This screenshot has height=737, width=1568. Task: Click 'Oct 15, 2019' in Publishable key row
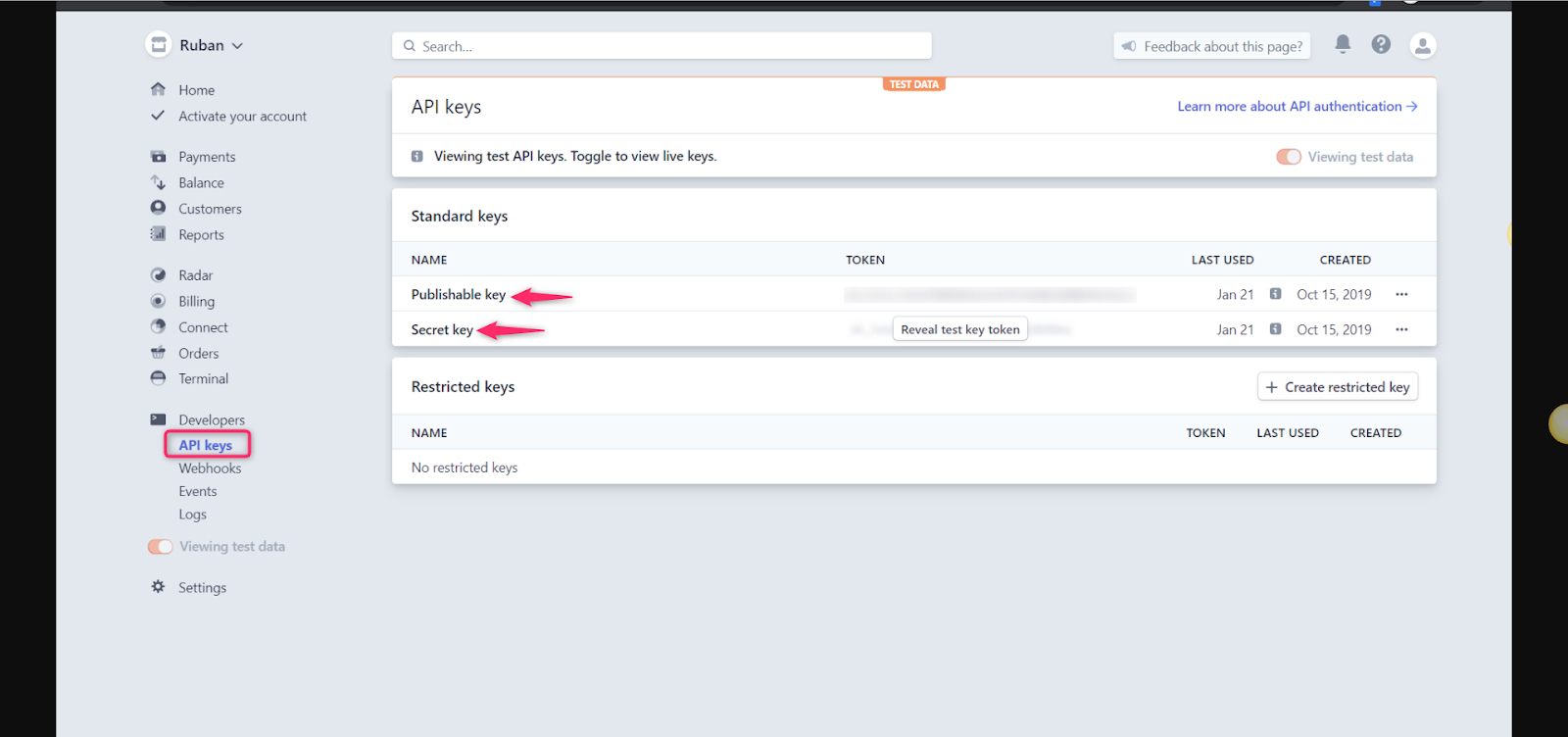(1334, 294)
